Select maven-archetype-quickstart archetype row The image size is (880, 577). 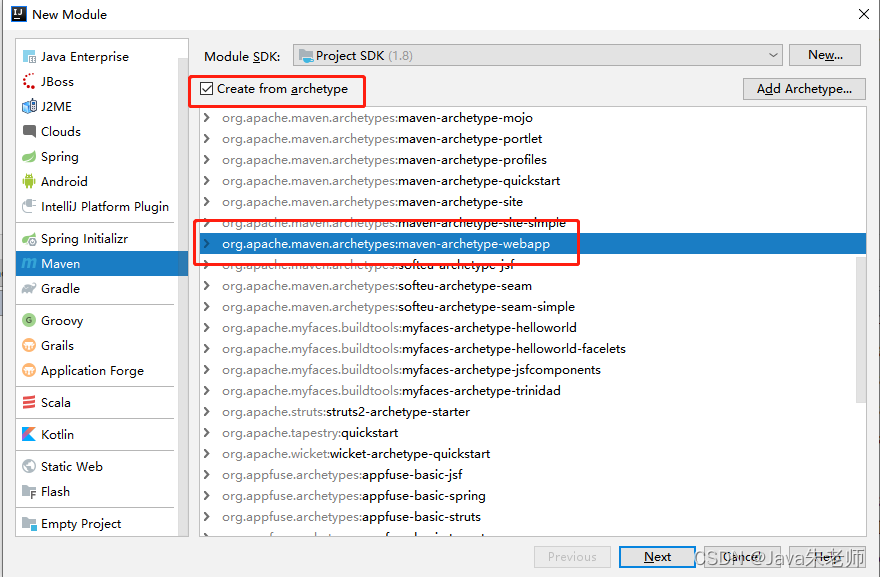point(533,181)
